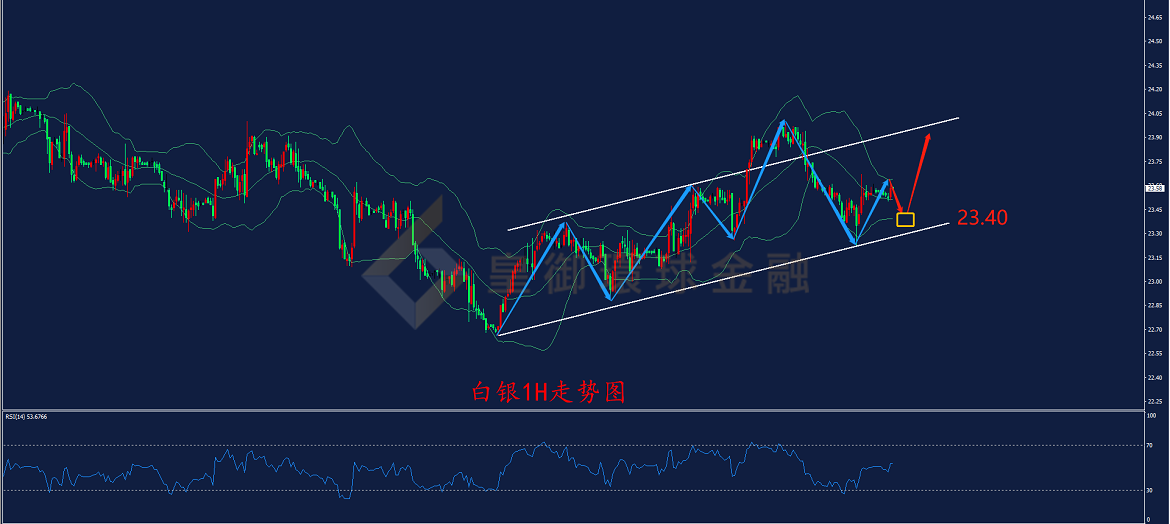Click the RSI axis label 100
Image resolution: width=1170 pixels, height=524 pixels.
pyautogui.click(x=1151, y=415)
